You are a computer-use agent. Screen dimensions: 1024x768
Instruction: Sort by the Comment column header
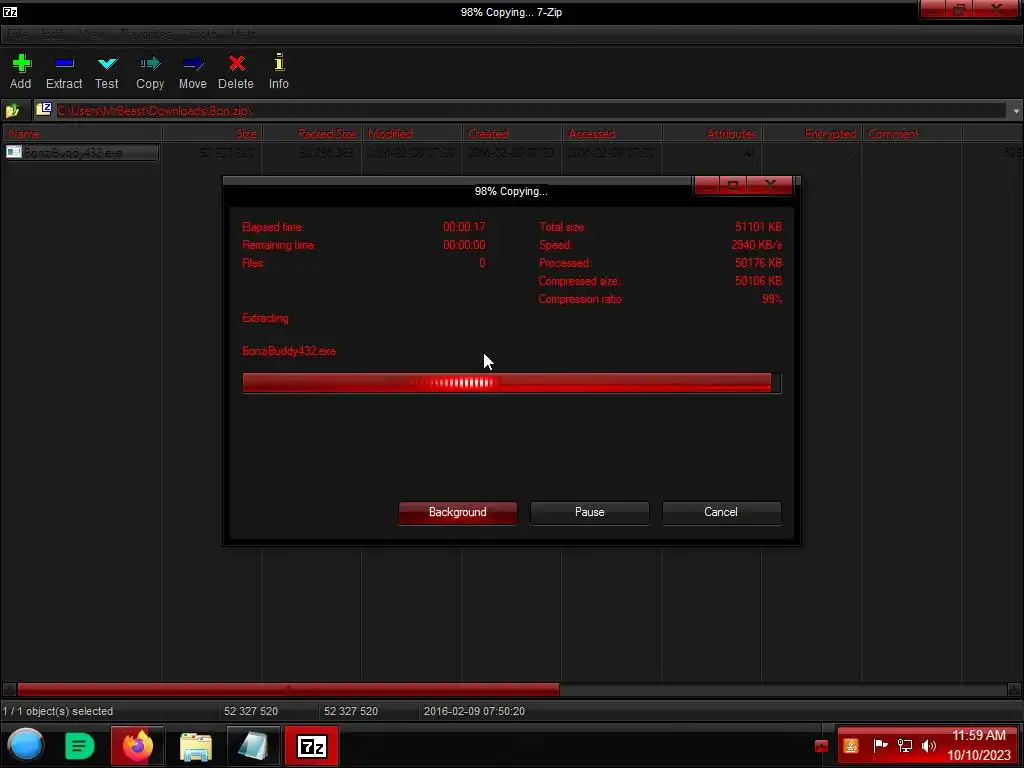[912, 134]
